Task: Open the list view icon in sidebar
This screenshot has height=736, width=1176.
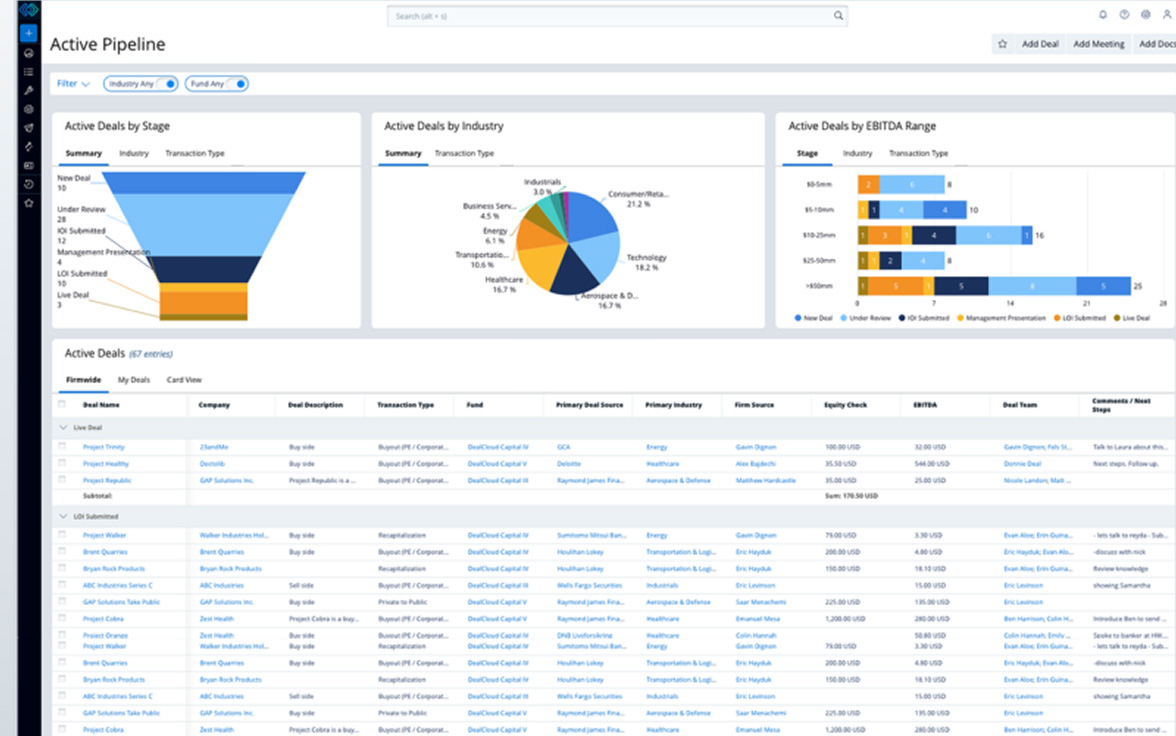Action: click(x=28, y=72)
